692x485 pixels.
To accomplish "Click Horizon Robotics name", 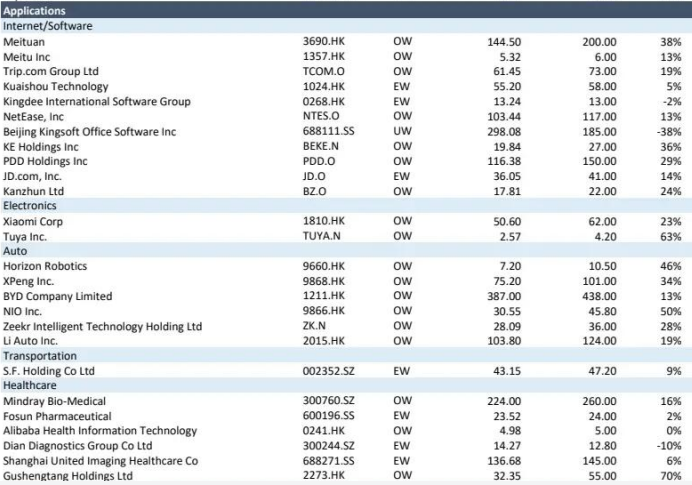I will click(x=45, y=266).
